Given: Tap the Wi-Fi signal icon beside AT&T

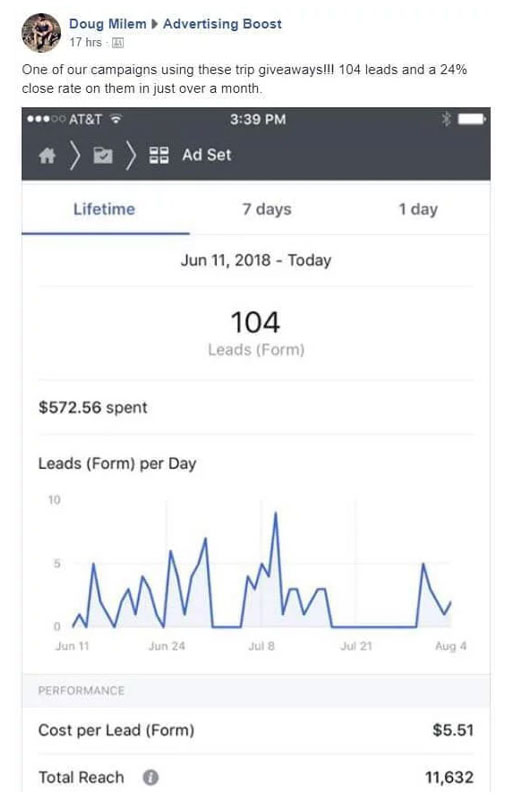Looking at the screenshot, I should pyautogui.click(x=116, y=119).
